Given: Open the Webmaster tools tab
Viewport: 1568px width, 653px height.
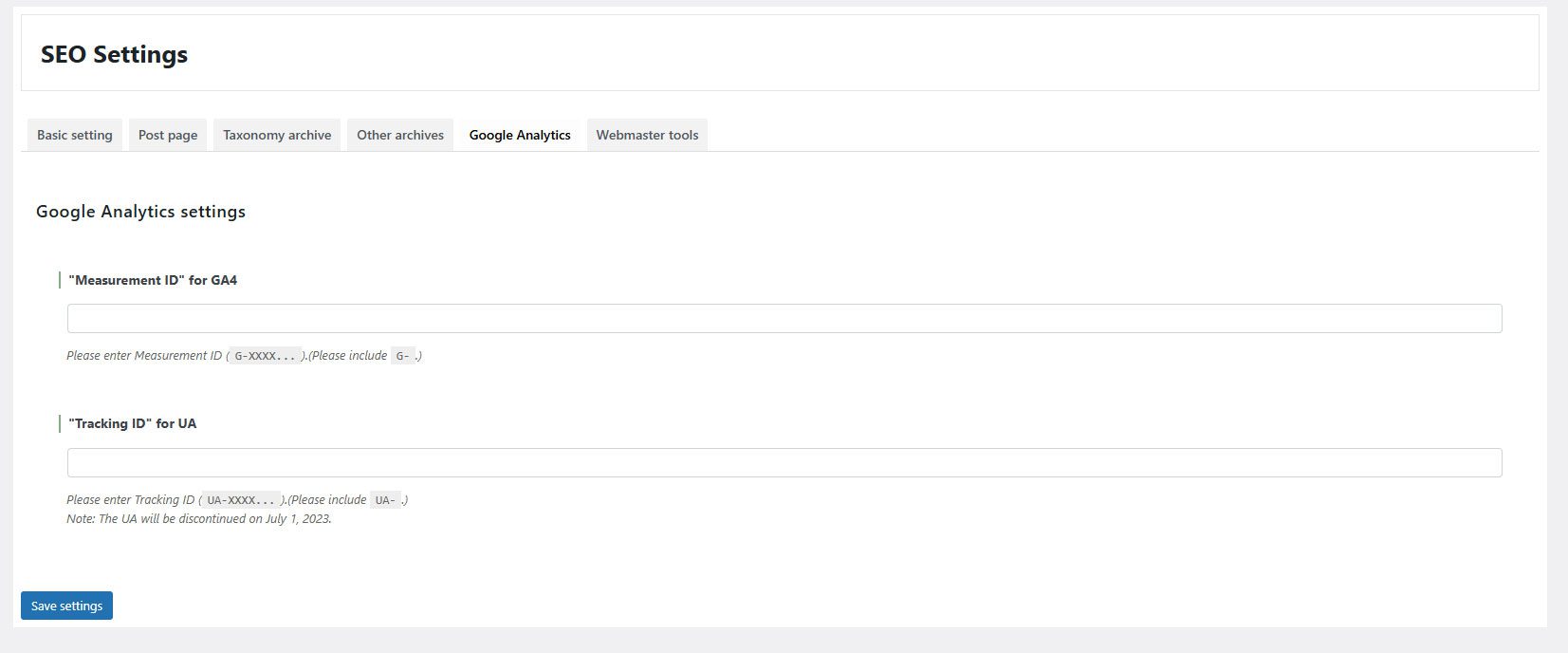Looking at the screenshot, I should point(647,135).
